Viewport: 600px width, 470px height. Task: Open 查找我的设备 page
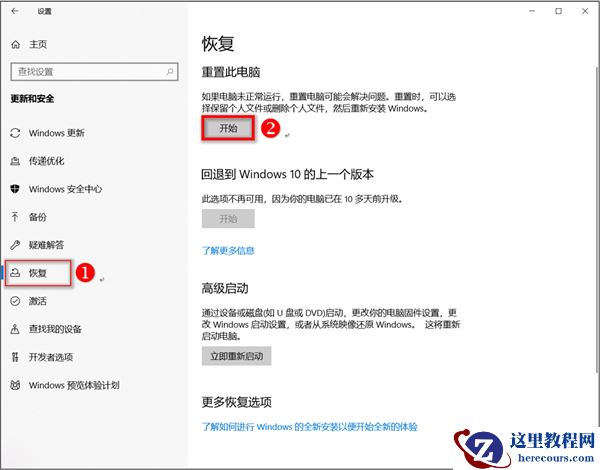(55, 329)
